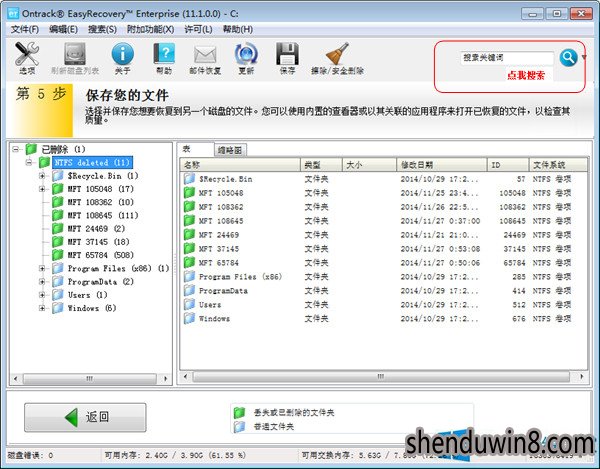Open the 帮助(H) menu
600x469 pixels.
[x=238, y=29]
